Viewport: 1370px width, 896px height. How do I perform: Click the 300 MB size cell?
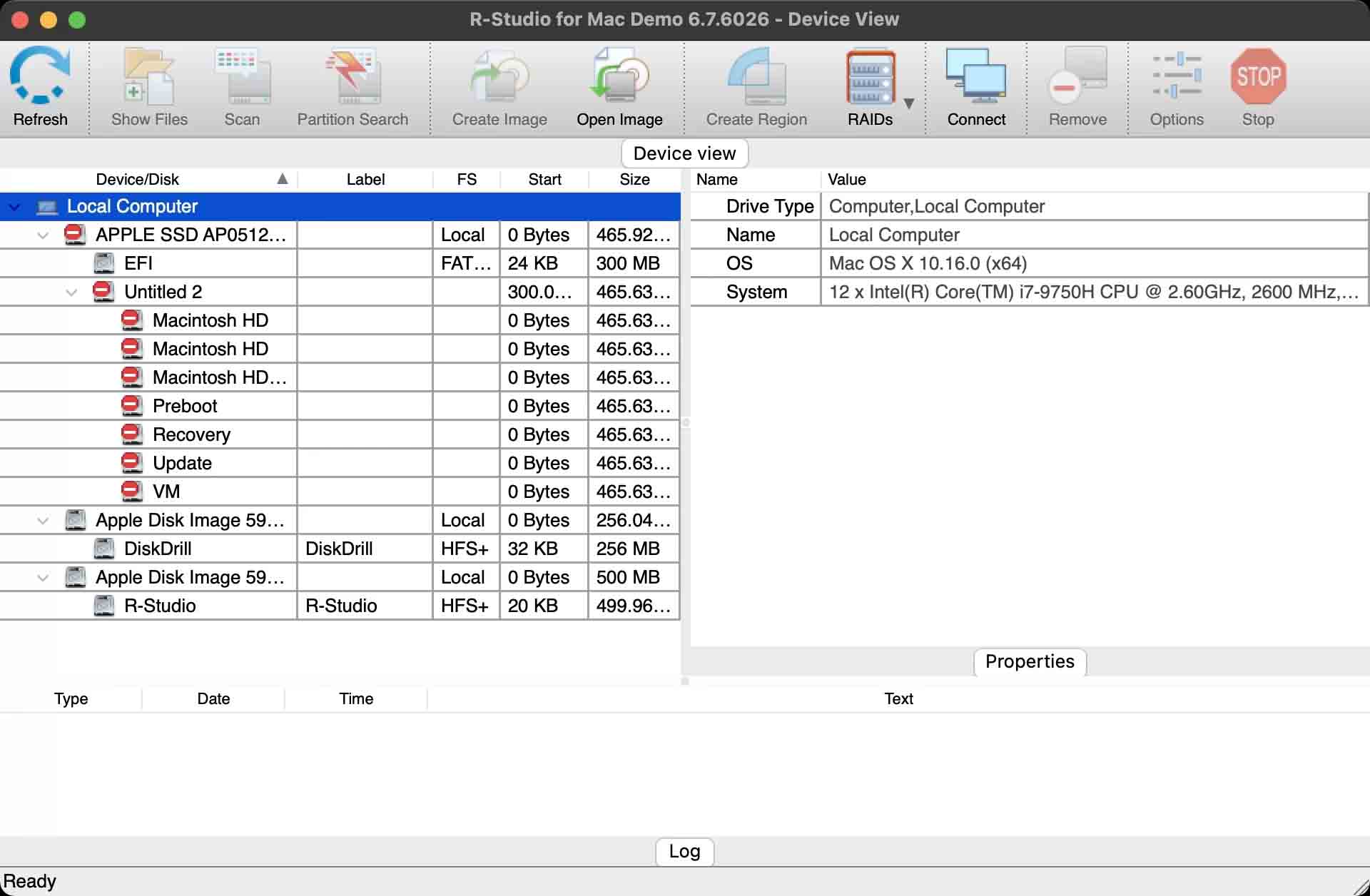click(634, 263)
